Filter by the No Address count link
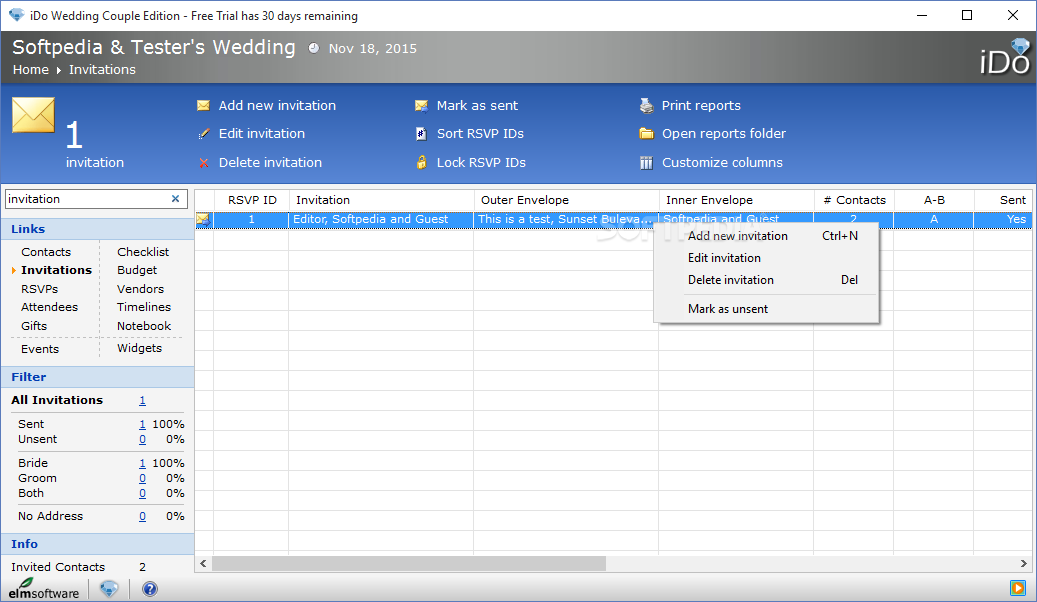The width and height of the screenshot is (1037, 602). (x=142, y=516)
